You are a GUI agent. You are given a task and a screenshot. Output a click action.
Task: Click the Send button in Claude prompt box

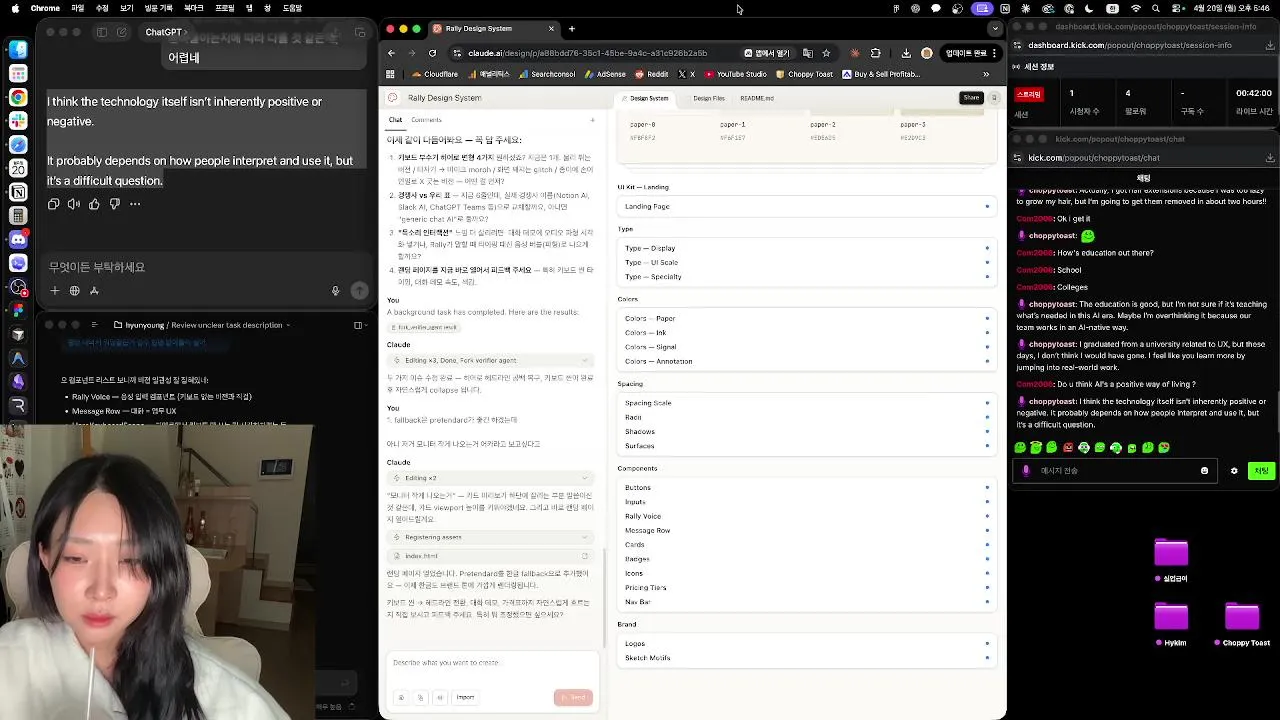click(573, 697)
